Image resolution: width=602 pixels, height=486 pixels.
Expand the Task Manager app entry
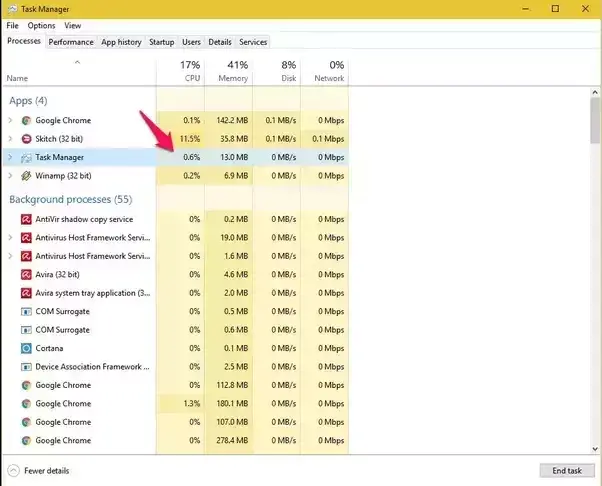coord(10,157)
